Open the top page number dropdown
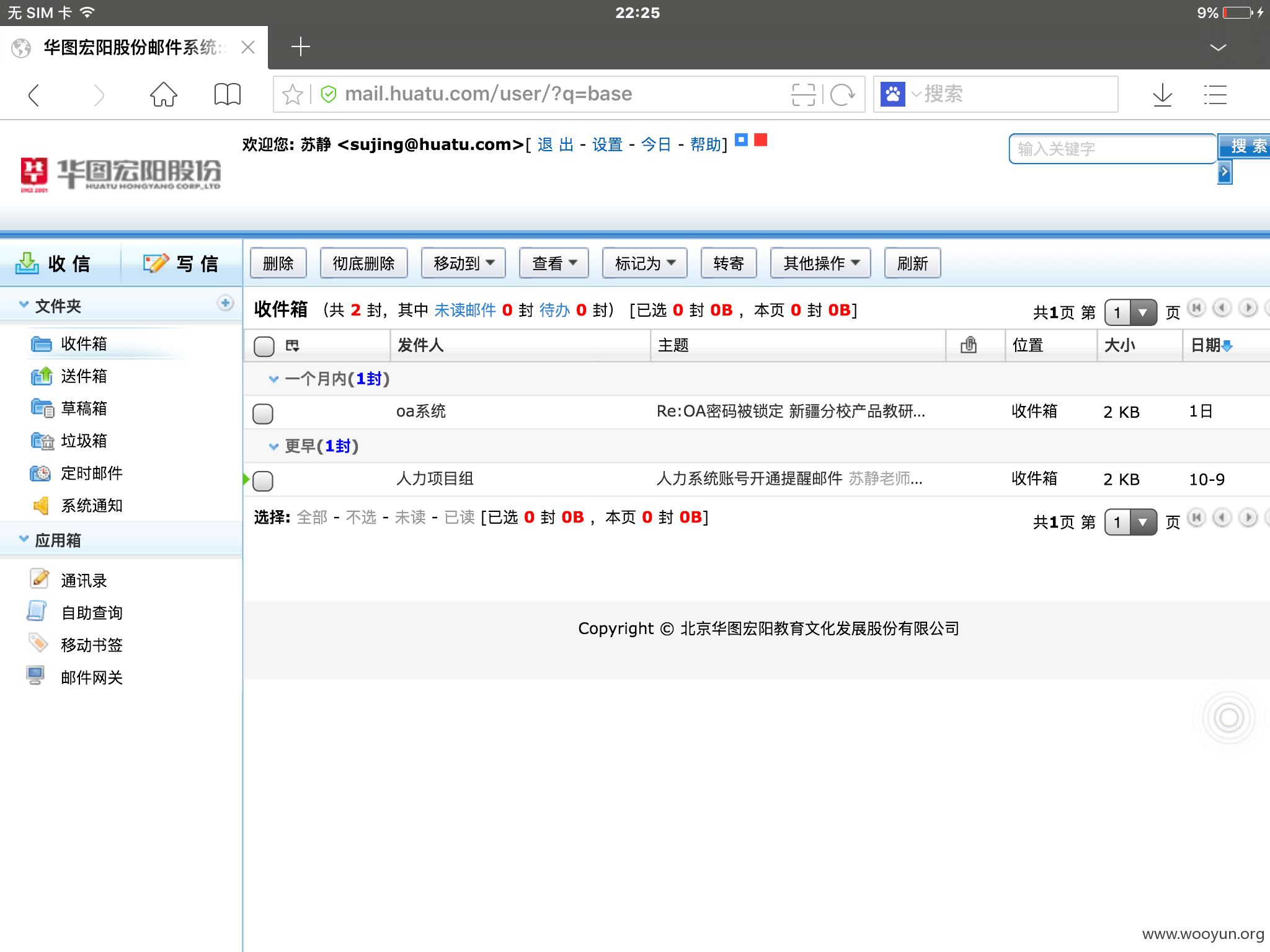Screen dimensions: 1270x952 click(1131, 312)
